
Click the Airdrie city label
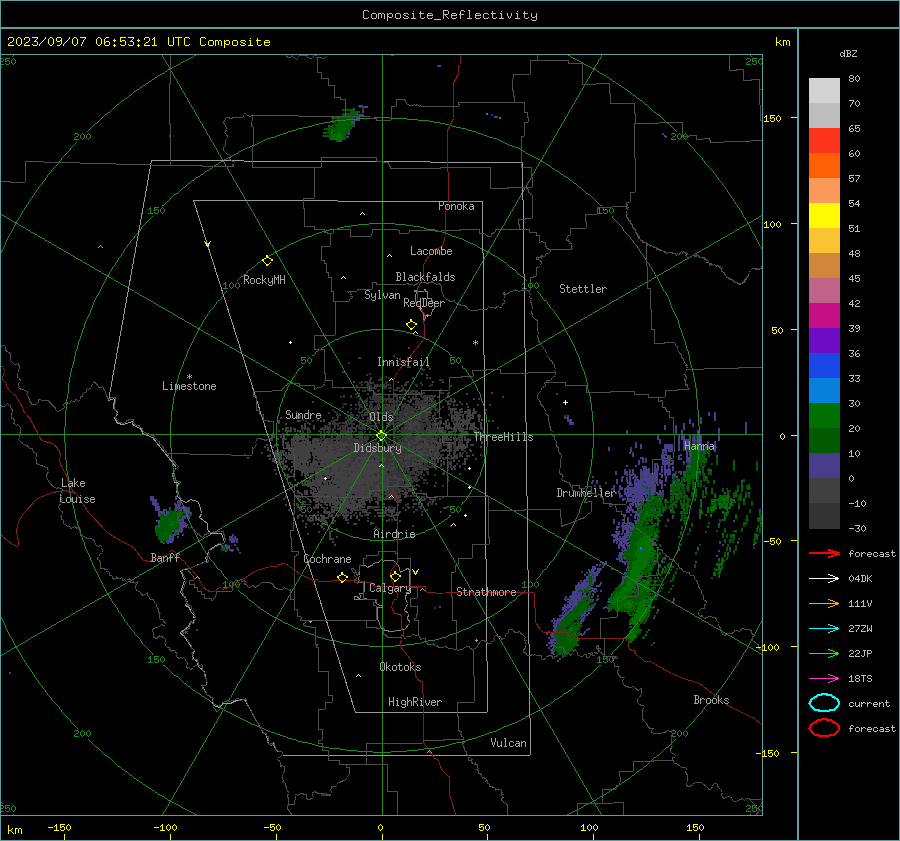(394, 534)
